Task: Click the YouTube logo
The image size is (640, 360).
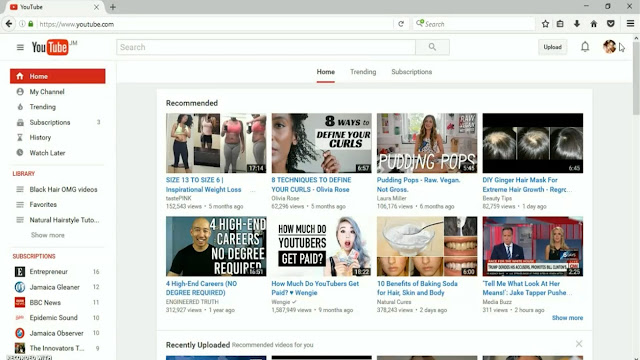Action: 50,47
